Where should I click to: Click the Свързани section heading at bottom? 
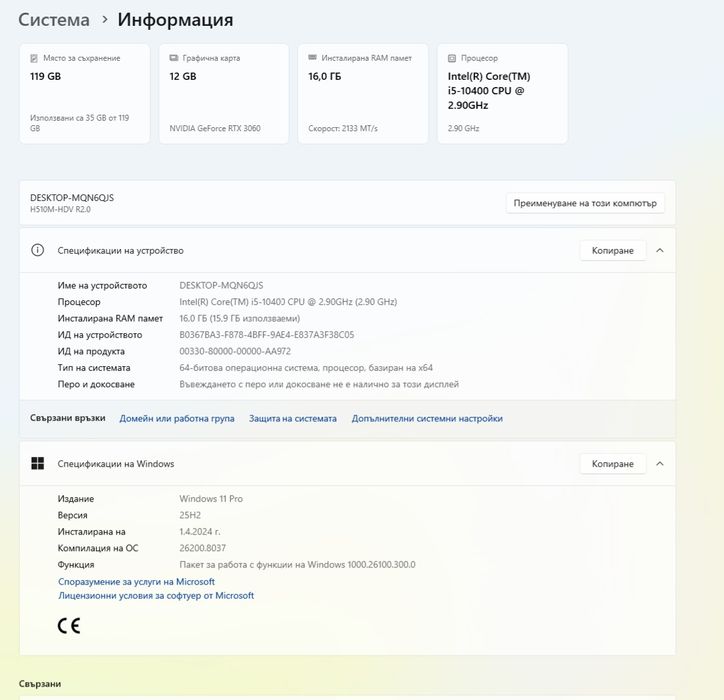[x=40, y=684]
